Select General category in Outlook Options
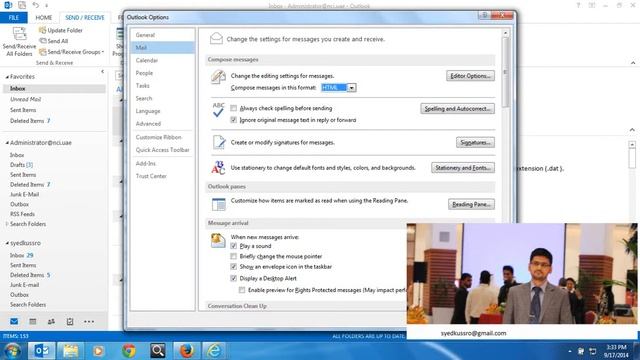The height and width of the screenshot is (360, 640). (x=162, y=35)
